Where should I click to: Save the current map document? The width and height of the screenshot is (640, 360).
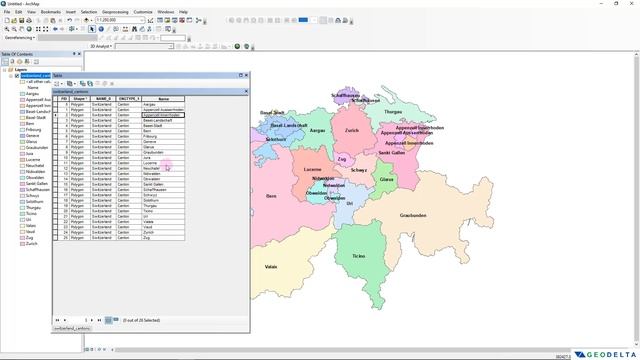22,20
